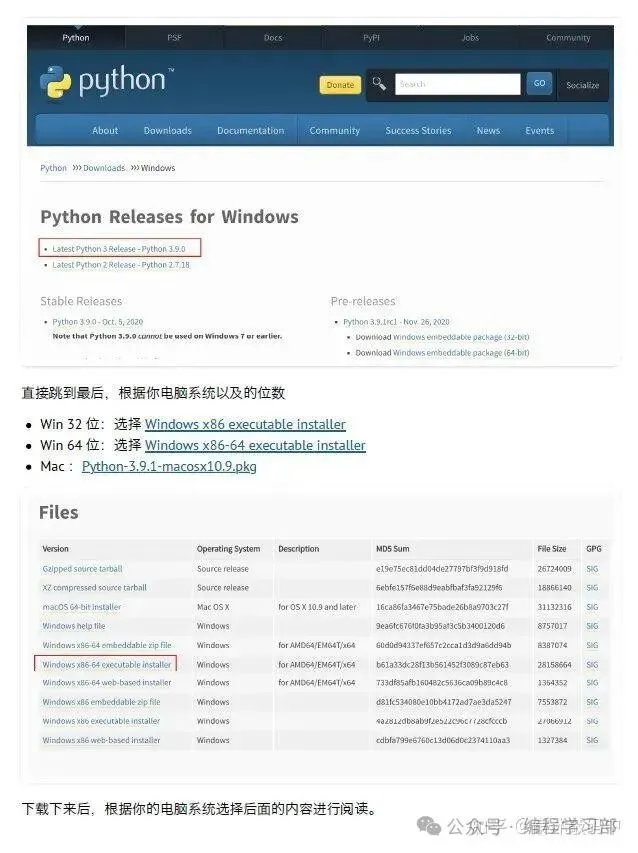Open the Socialize menu
Image resolution: width=638 pixels, height=853 pixels.
(x=582, y=85)
